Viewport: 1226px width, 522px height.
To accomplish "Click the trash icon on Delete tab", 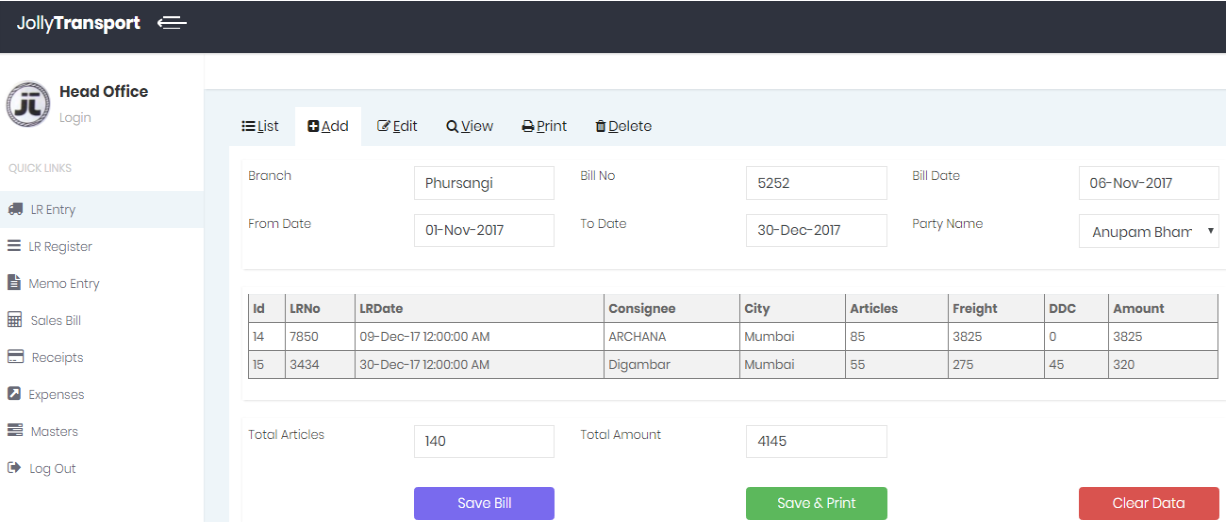I will click(x=600, y=126).
